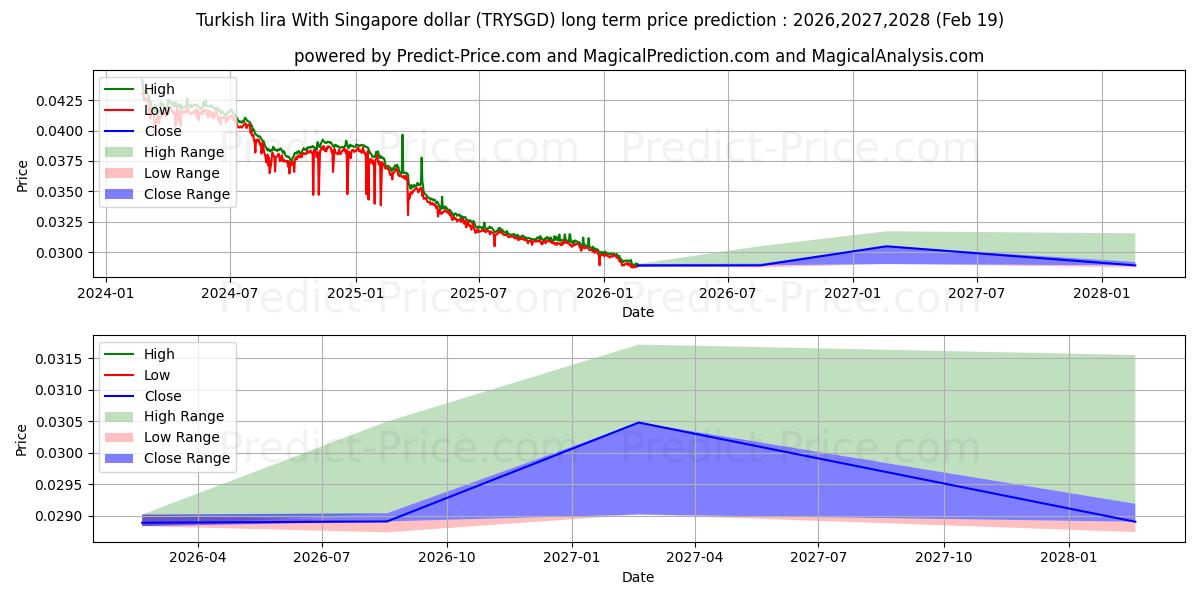This screenshot has width=1200, height=600.
Task: Click the 'Price' y-axis label of the lower chart
Action: (23, 439)
